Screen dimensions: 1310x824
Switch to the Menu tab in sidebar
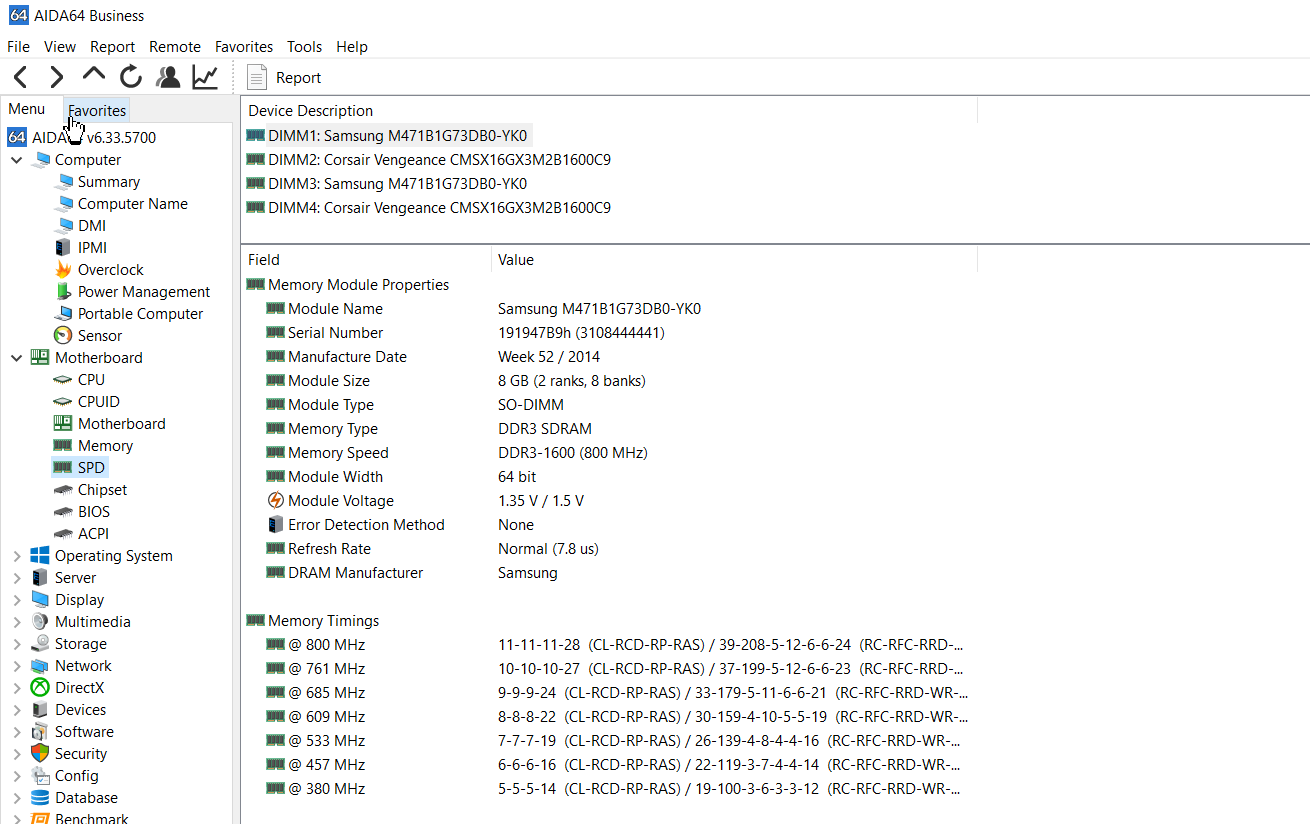click(27, 109)
